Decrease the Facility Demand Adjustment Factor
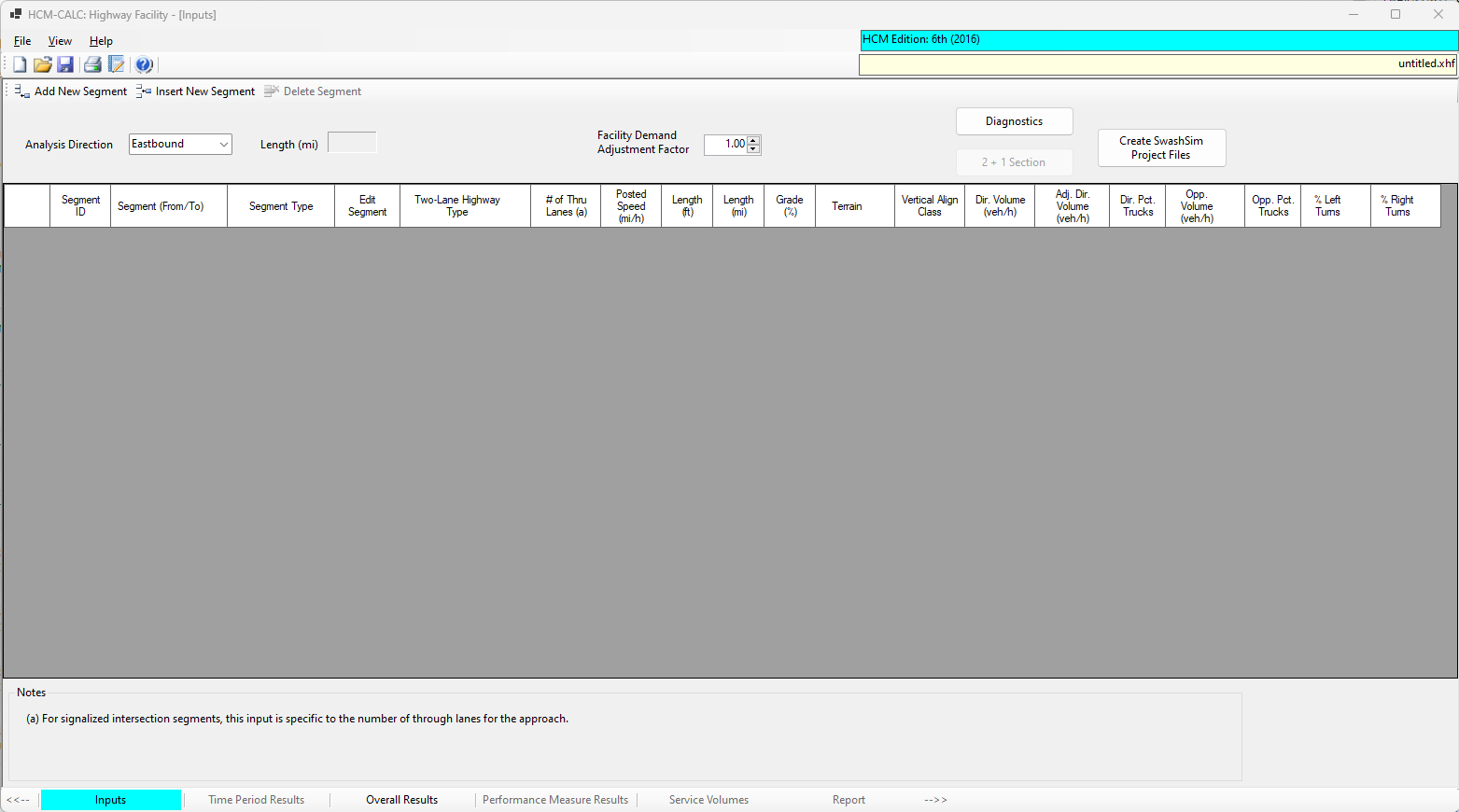Viewport: 1459px width, 812px height. (753, 149)
